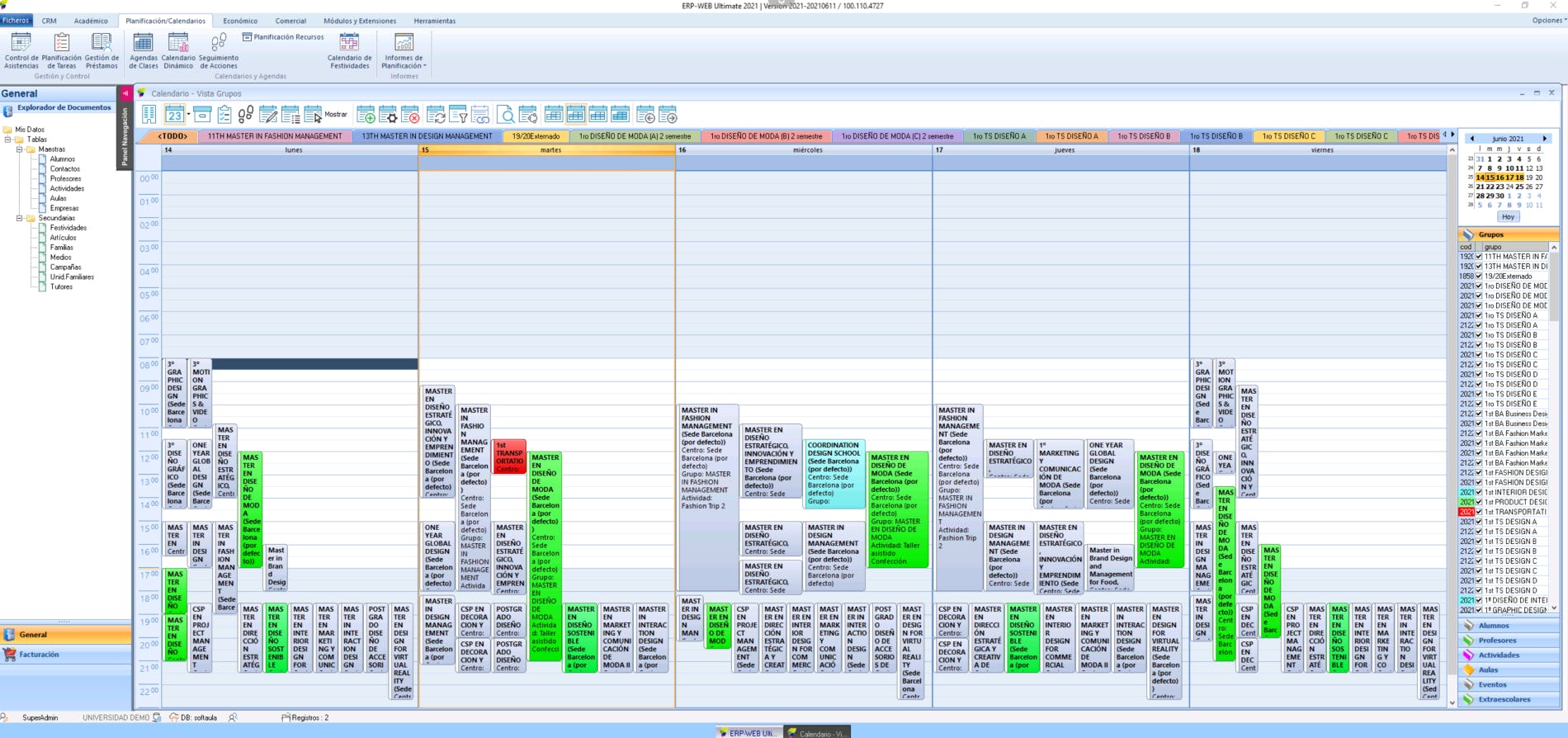Viewport: 1568px width, 738px height.
Task: Switch to the Económico ribbon tab
Action: 240,21
